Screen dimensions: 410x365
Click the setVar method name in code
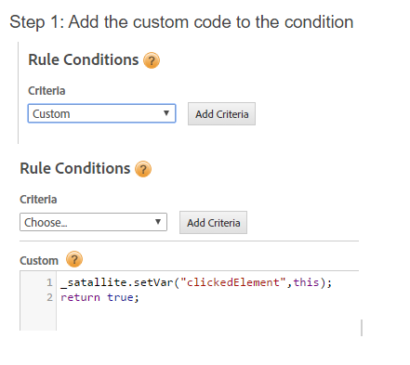153,282
